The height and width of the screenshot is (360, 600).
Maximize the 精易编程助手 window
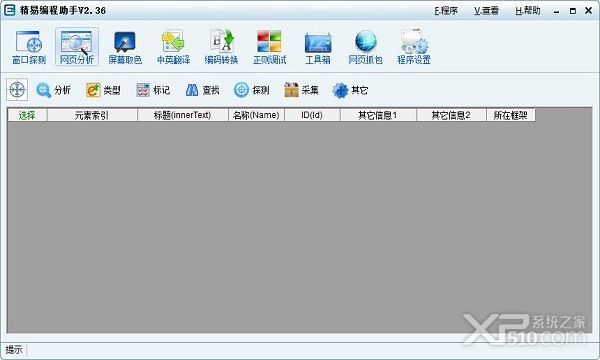pos(573,11)
